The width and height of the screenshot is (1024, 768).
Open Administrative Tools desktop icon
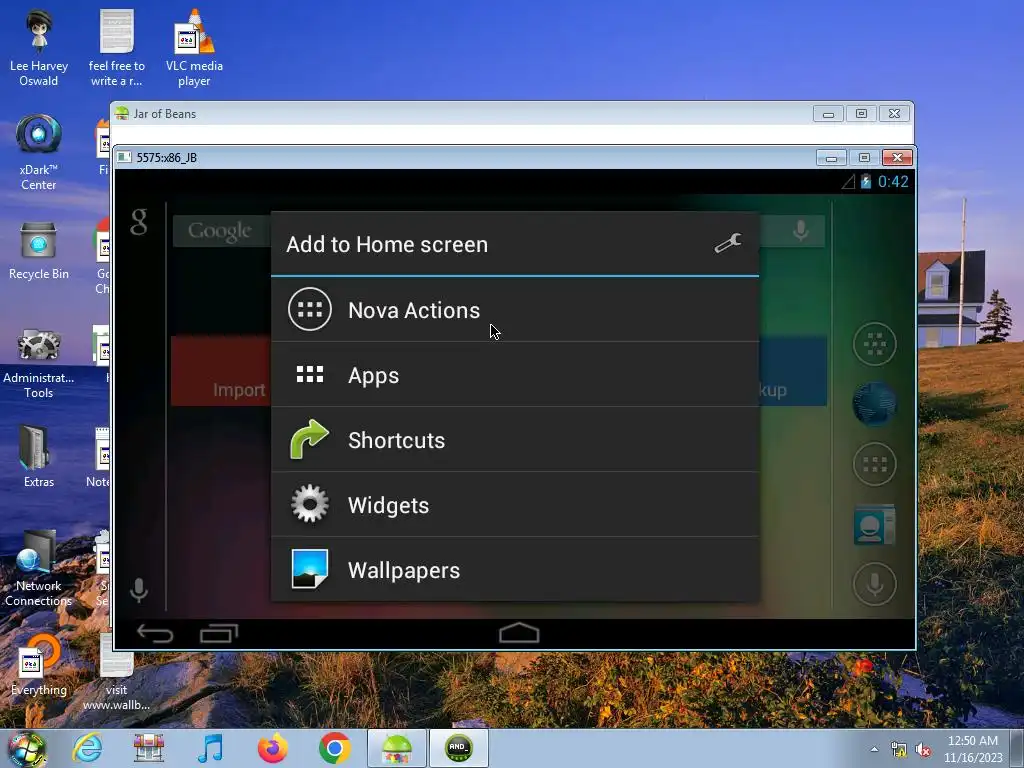click(39, 363)
